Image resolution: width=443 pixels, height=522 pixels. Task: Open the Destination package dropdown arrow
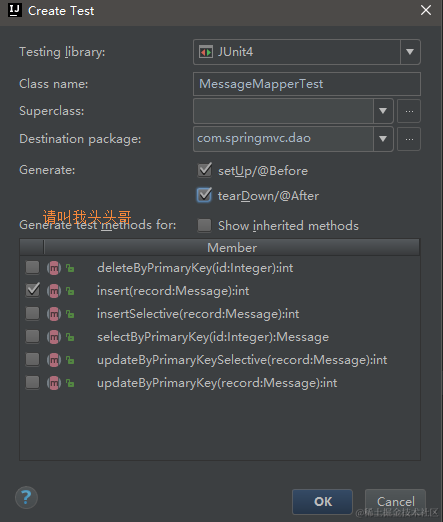(383, 139)
